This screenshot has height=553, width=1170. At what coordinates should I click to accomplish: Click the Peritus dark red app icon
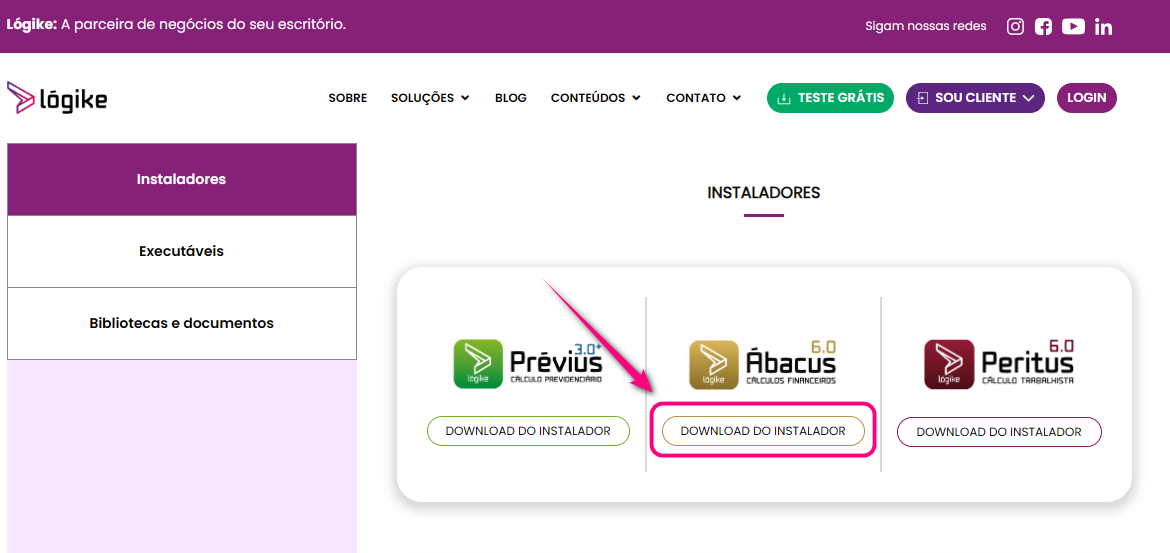pos(949,364)
